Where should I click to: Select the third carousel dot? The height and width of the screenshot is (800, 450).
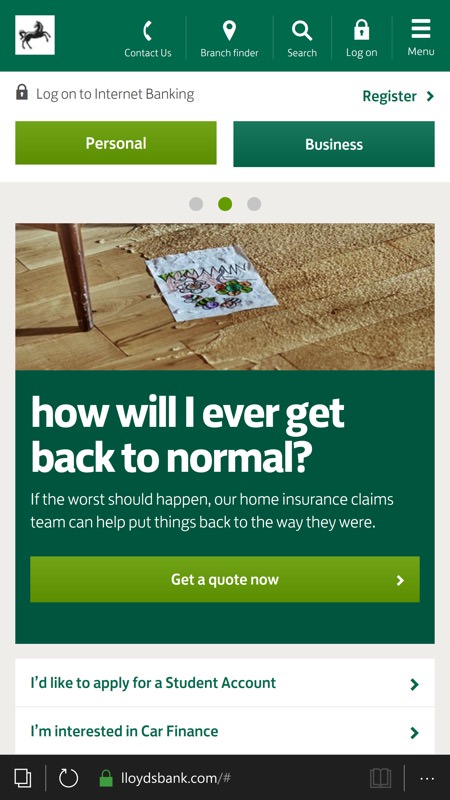(x=254, y=204)
